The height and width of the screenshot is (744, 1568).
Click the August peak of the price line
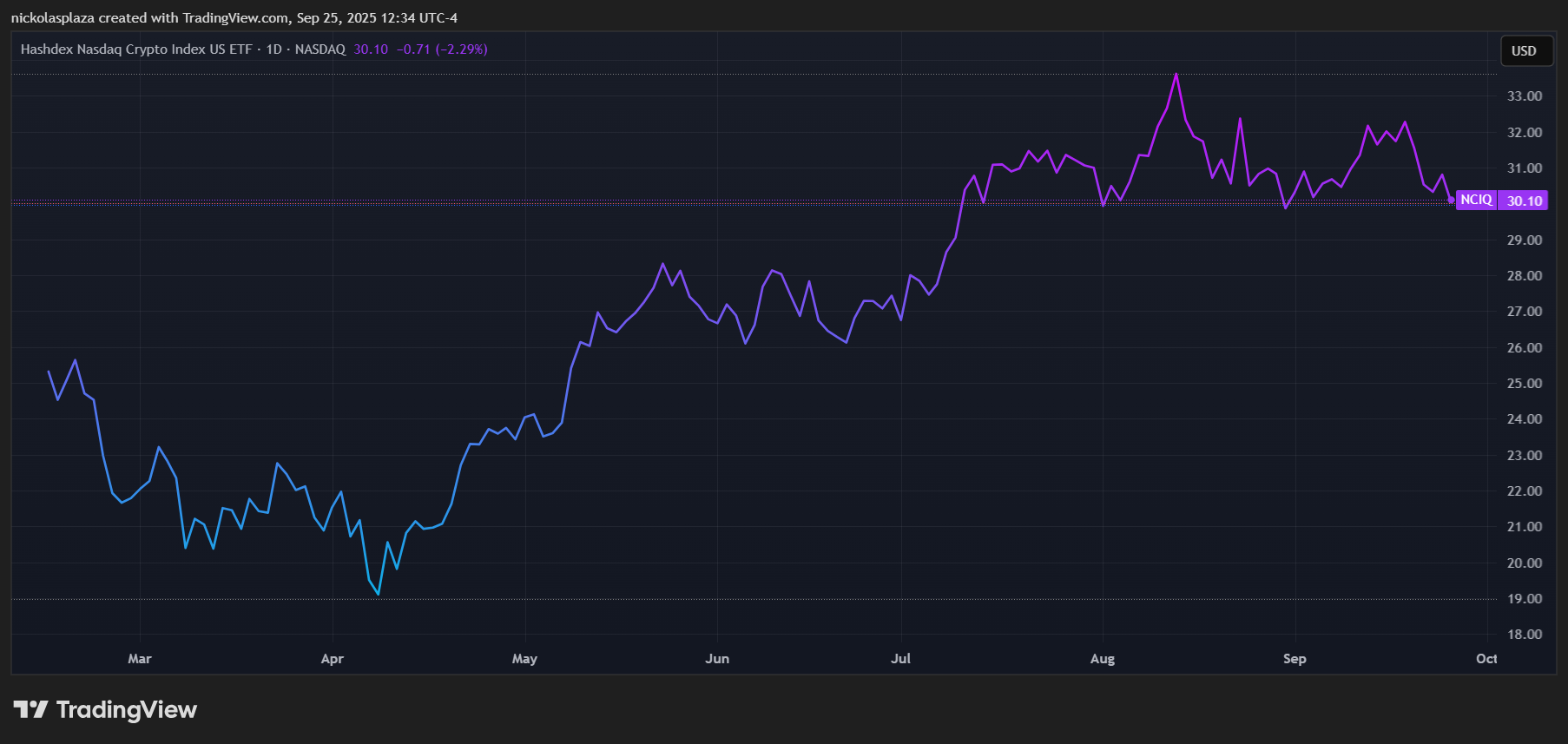[x=1176, y=75]
